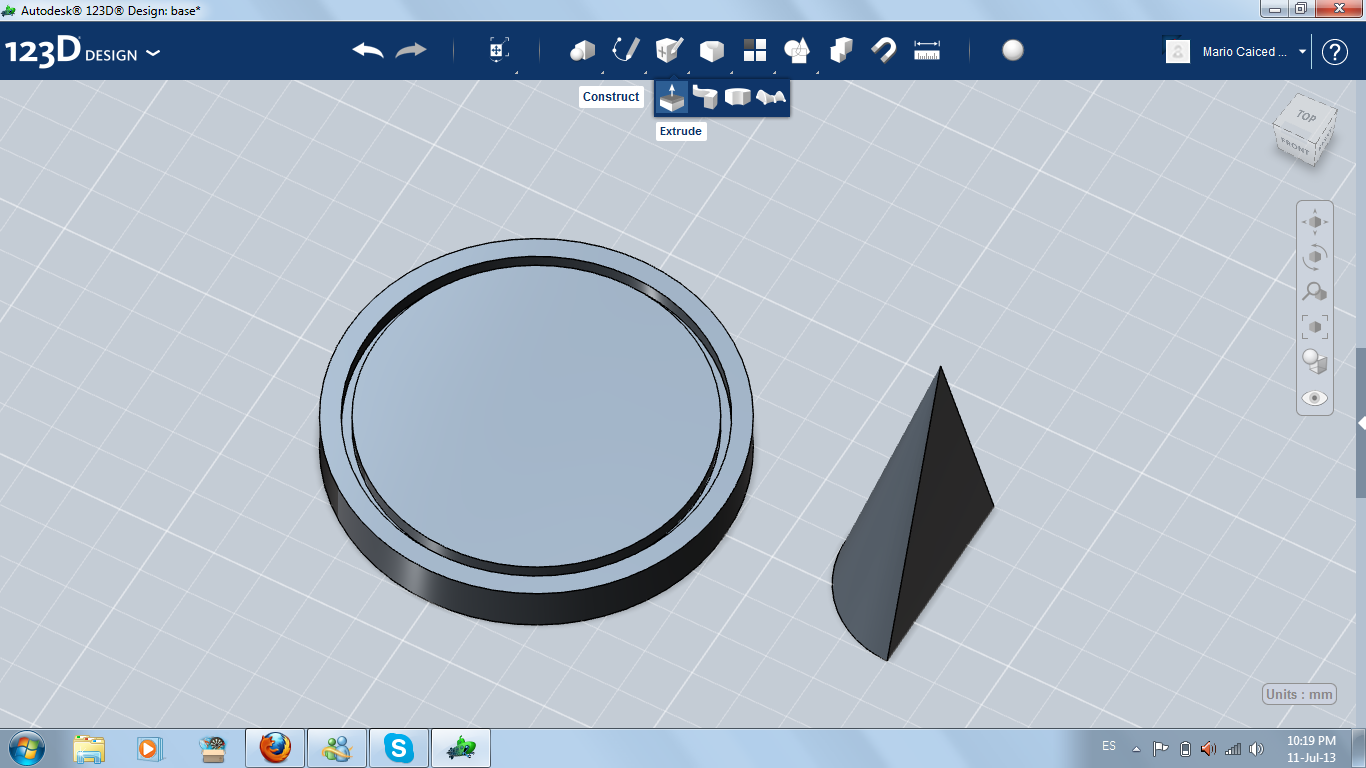Expand the Mario Caiced account dropdown

coord(1302,52)
